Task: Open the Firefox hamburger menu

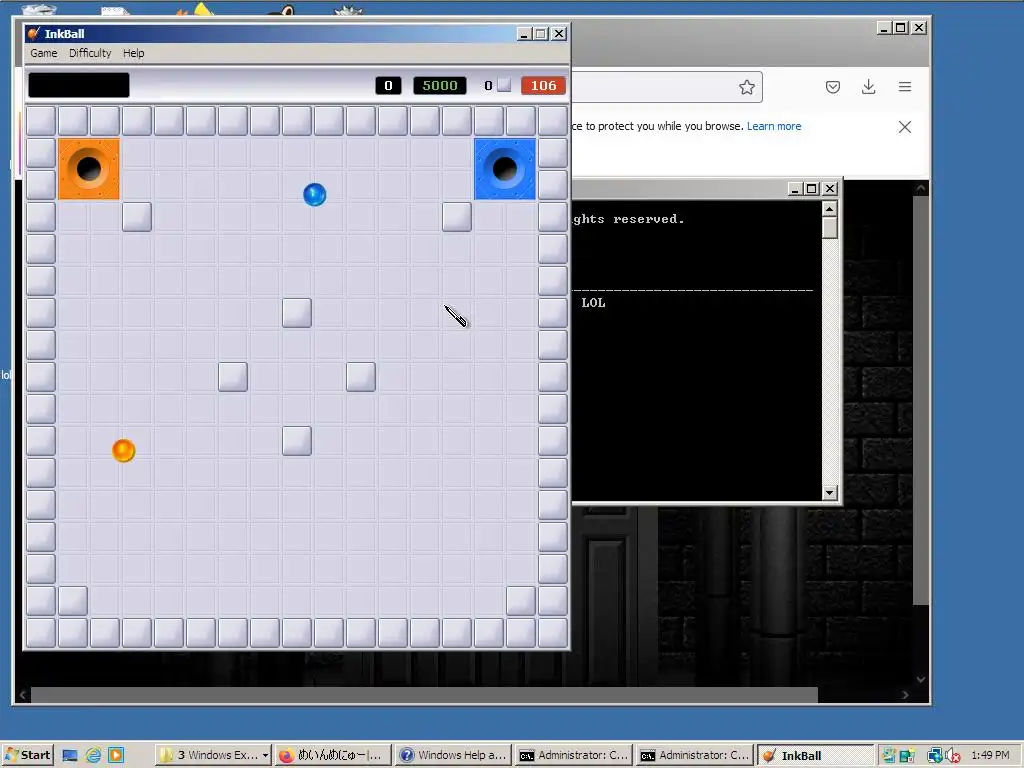Action: coord(904,87)
